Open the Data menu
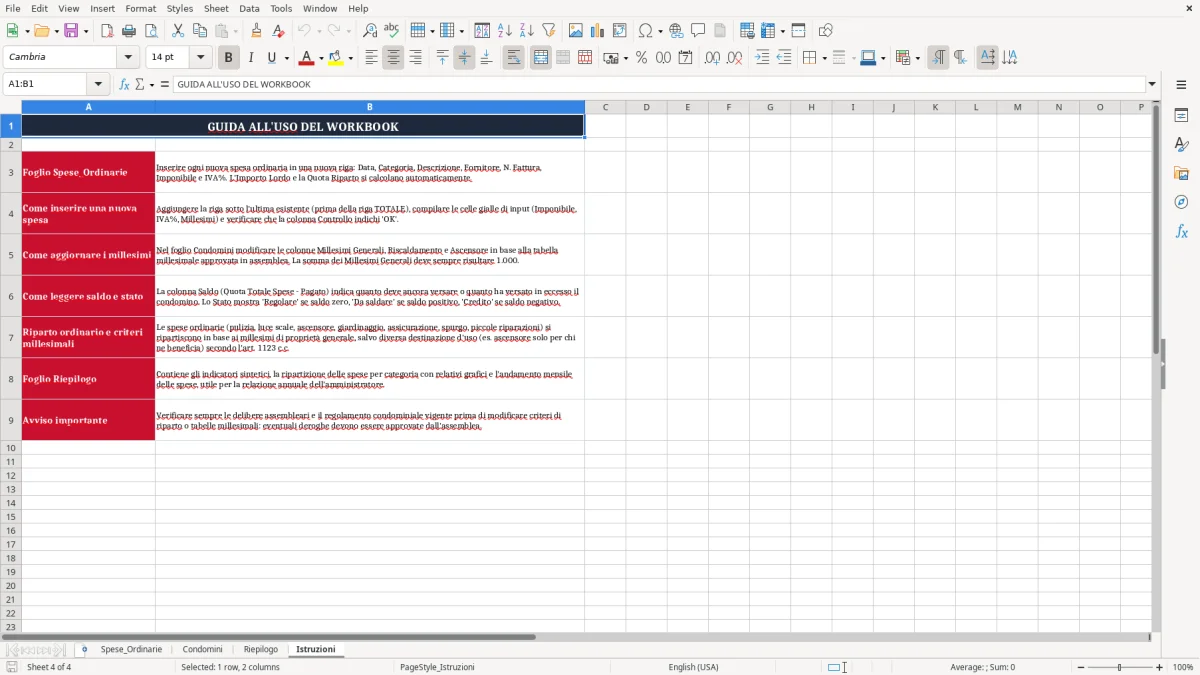The width and height of the screenshot is (1200, 675). [x=249, y=8]
